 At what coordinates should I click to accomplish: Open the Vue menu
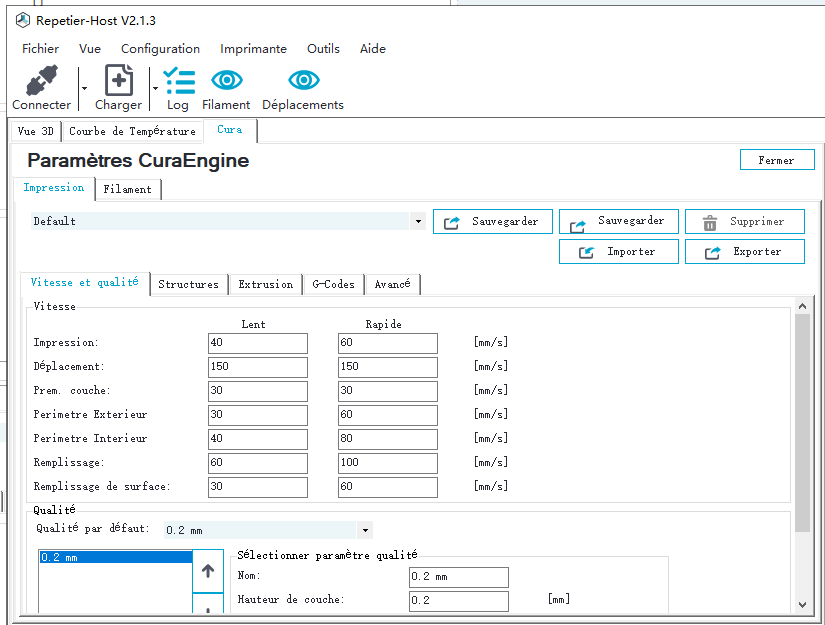(90, 49)
